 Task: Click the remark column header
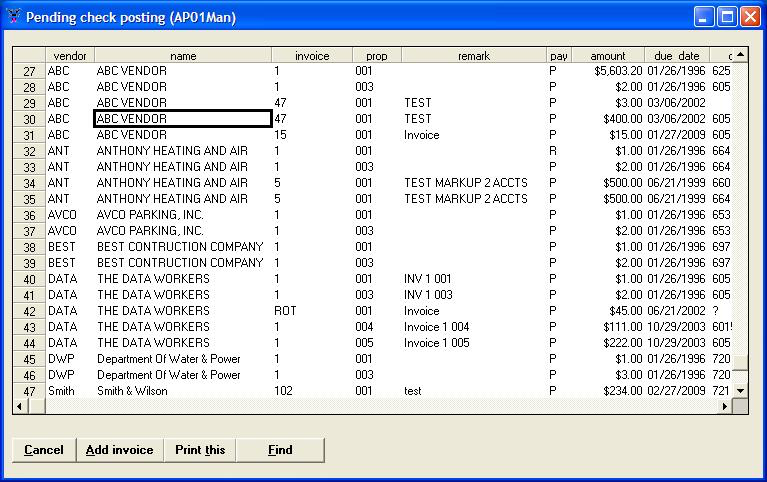tap(474, 56)
